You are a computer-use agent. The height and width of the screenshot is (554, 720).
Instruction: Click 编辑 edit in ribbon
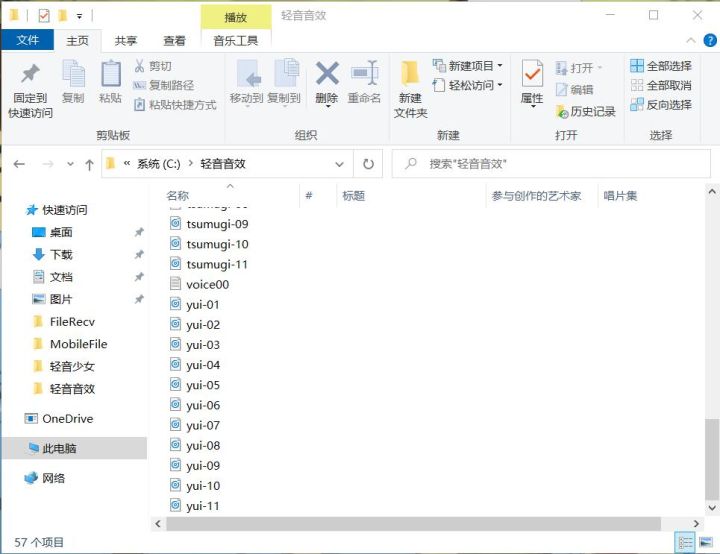tap(575, 90)
